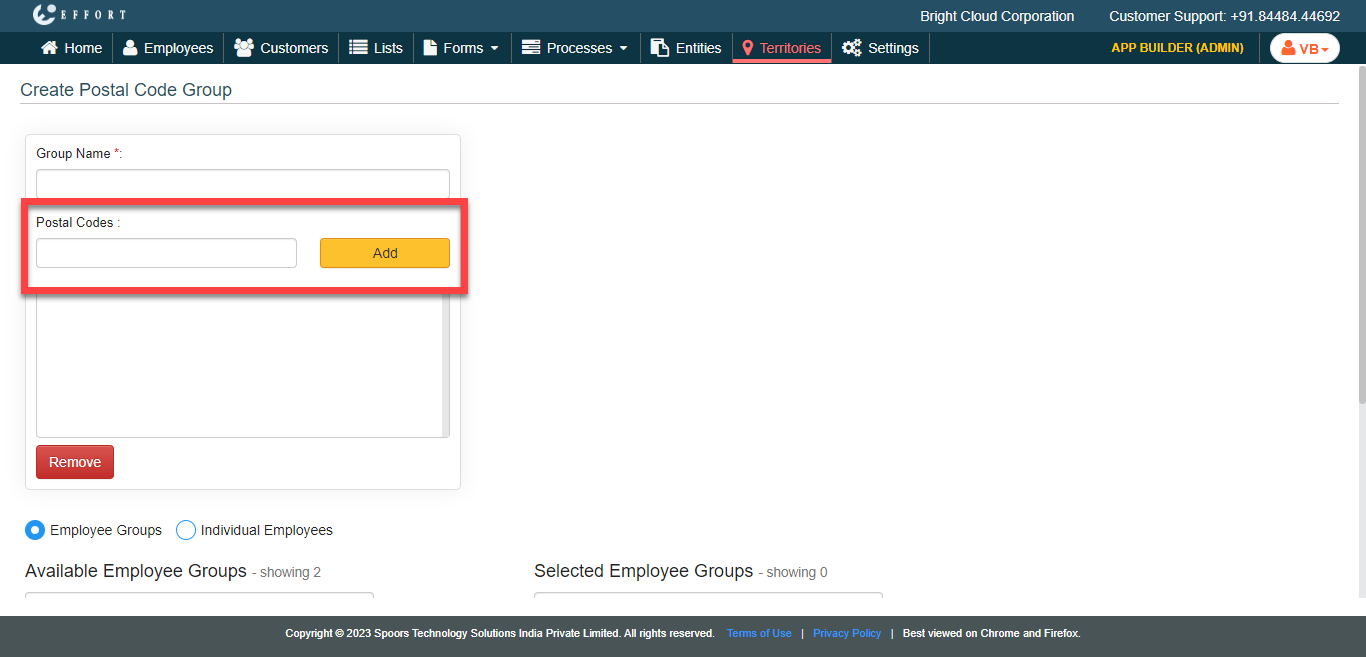Viewport: 1366px width, 657px height.
Task: Click the Group Name input field
Action: [x=243, y=183]
